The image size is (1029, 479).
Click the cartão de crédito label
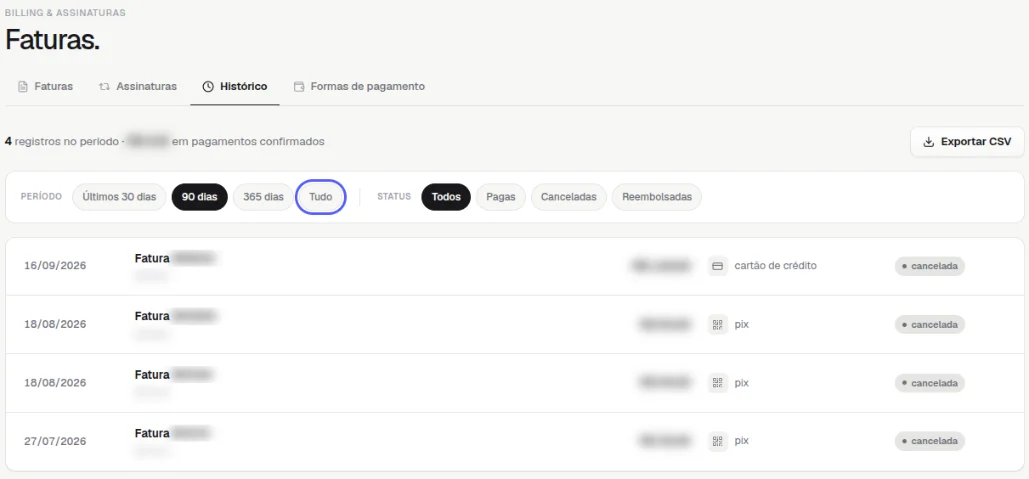pyautogui.click(x=776, y=266)
